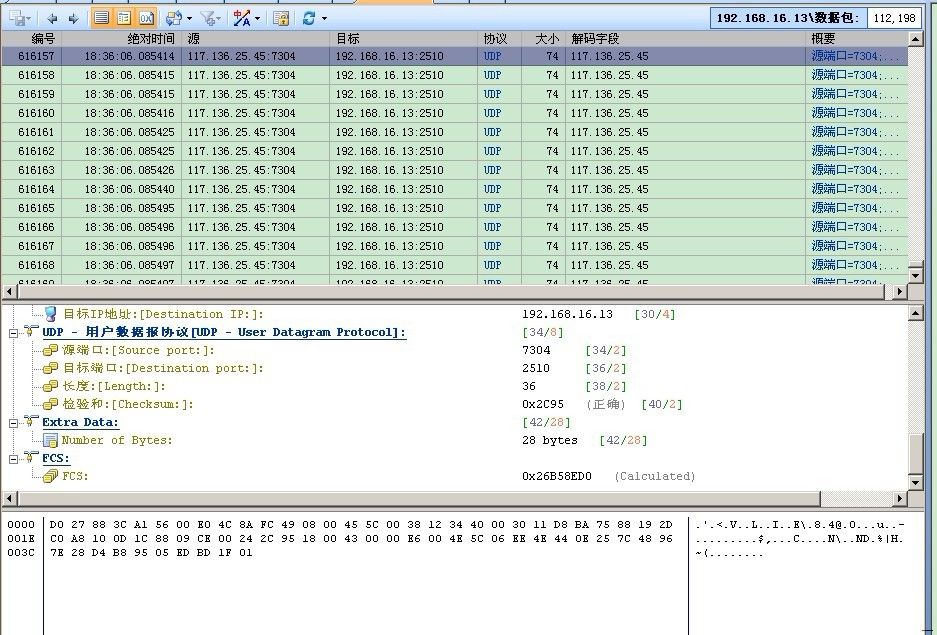Viewport: 937px width, 635px height.
Task: Go to next packet with right arrow
Action: [72, 18]
